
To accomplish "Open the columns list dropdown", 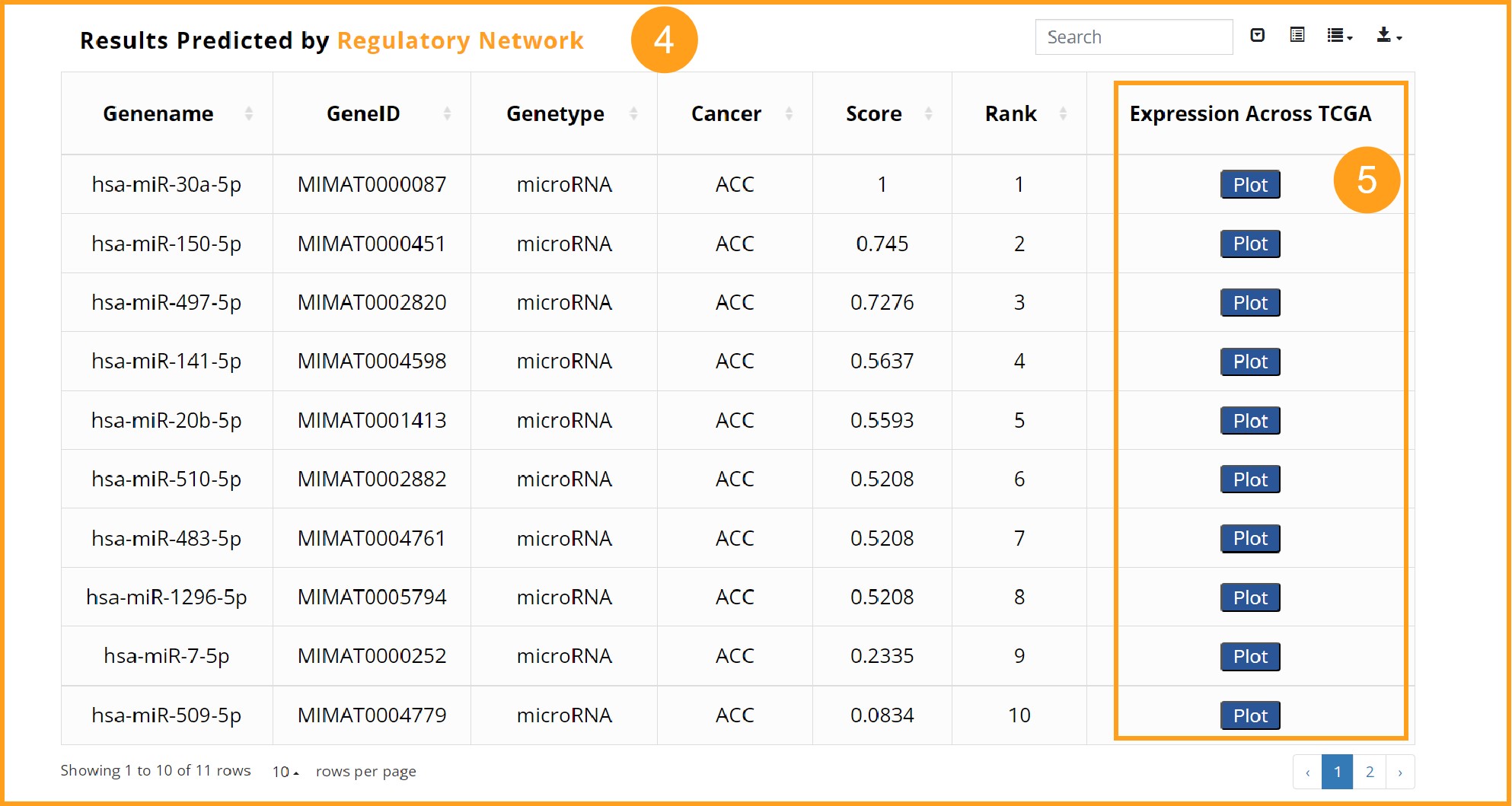I will click(1339, 35).
